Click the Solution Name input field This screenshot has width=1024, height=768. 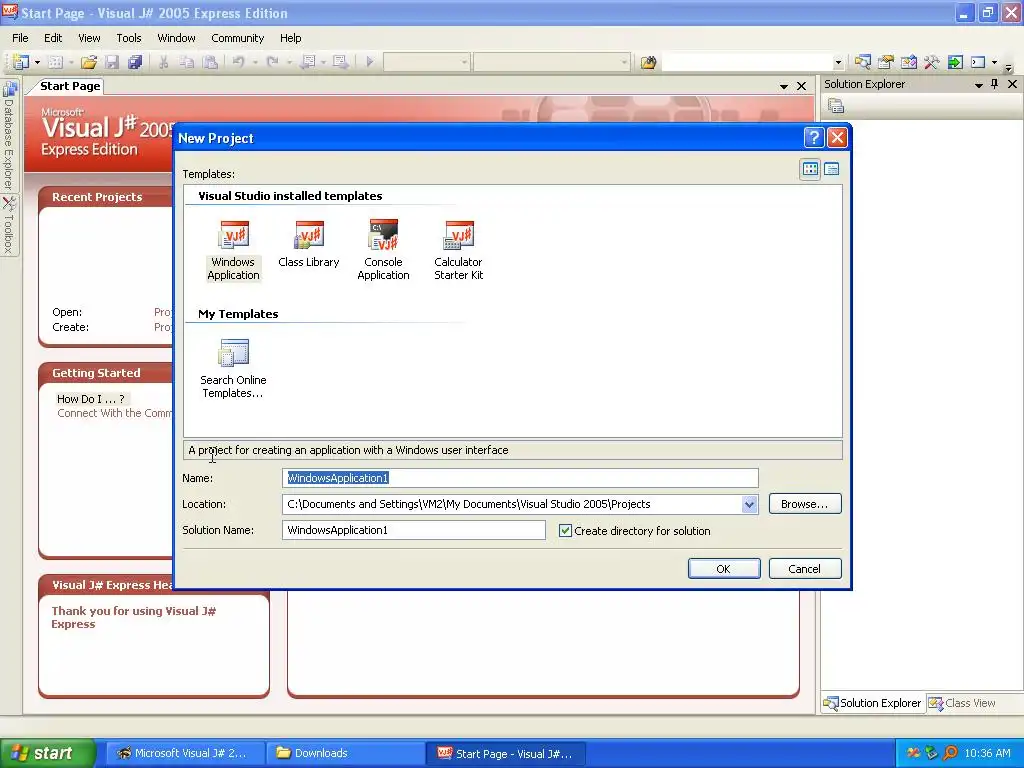click(414, 530)
